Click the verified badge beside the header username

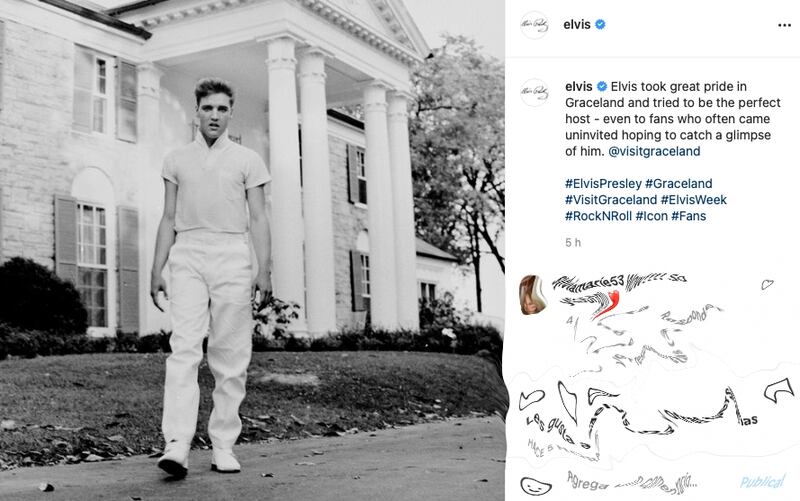coord(601,24)
